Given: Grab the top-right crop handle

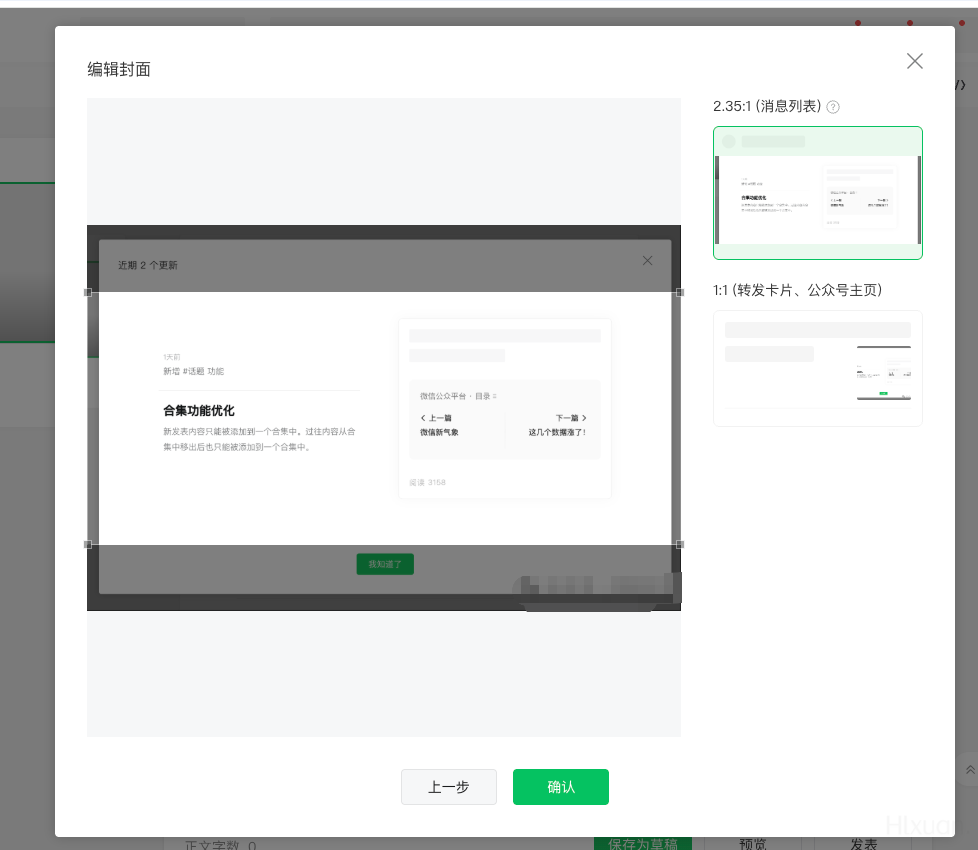Looking at the screenshot, I should click(680, 292).
